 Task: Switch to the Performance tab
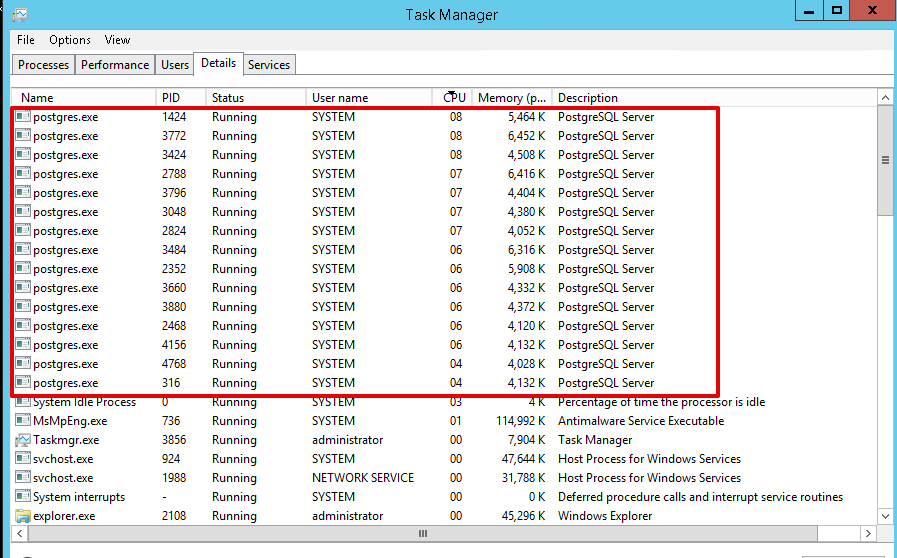tap(115, 65)
